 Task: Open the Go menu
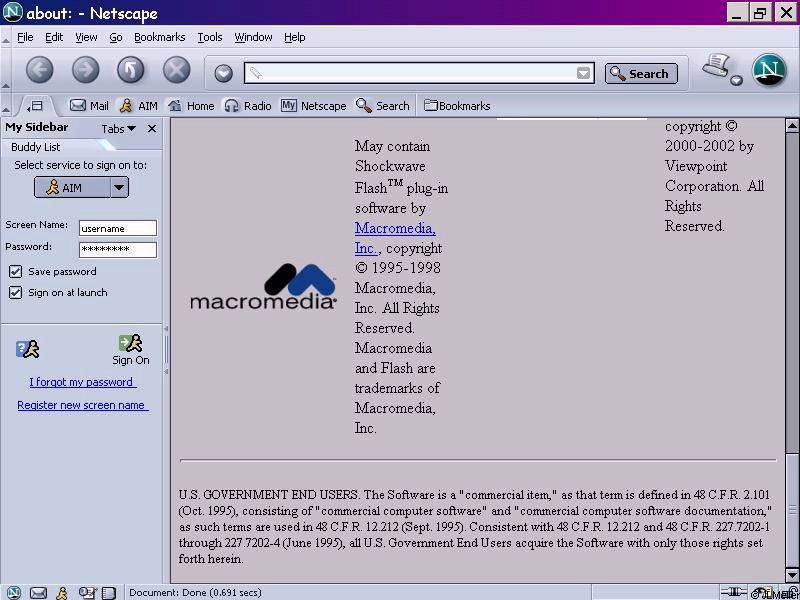(116, 37)
